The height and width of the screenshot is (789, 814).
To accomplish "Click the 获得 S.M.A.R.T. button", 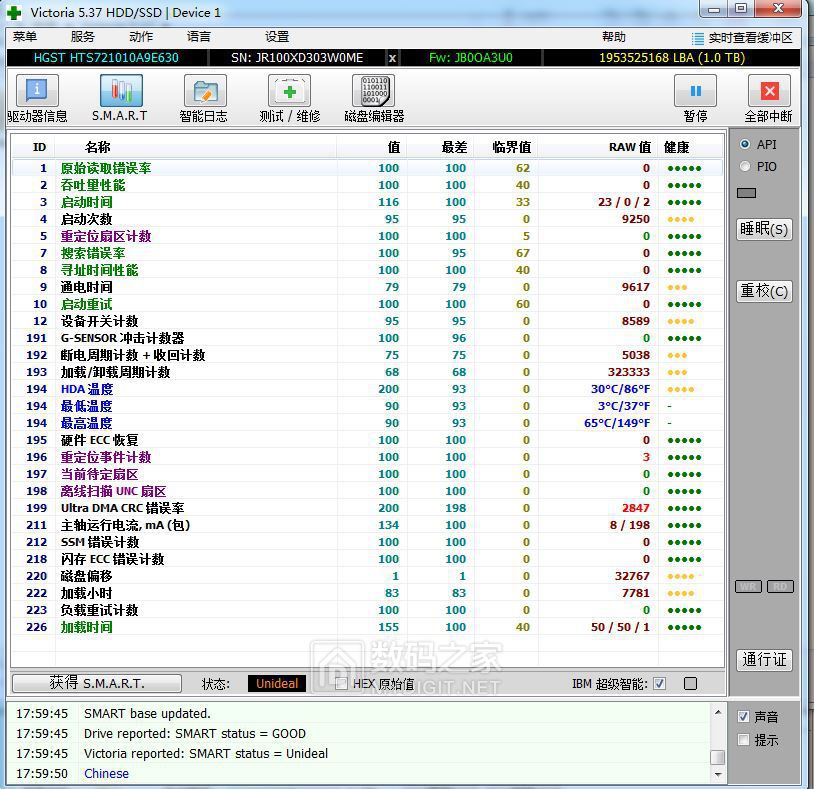I will [x=97, y=683].
